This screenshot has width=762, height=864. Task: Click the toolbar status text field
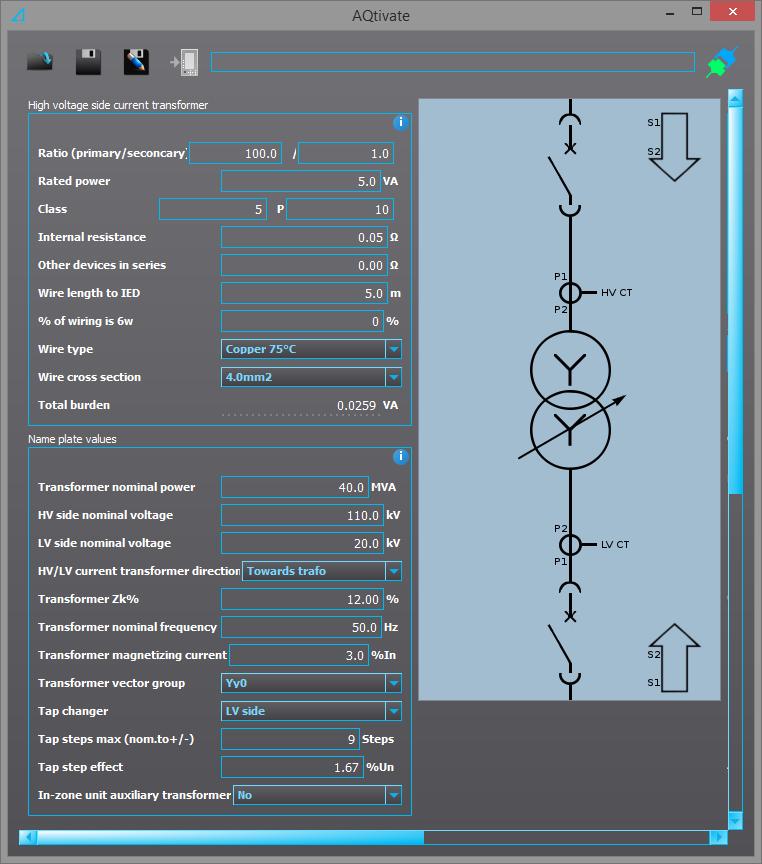coord(452,62)
